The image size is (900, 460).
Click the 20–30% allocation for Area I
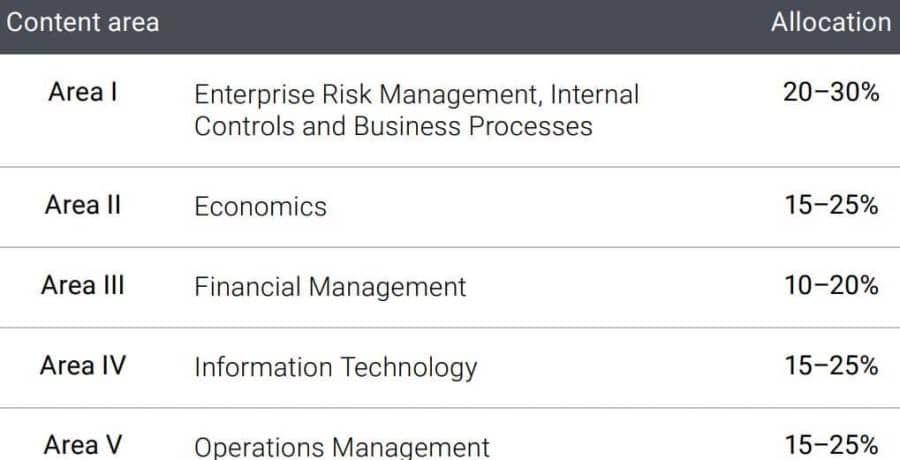pos(831,93)
